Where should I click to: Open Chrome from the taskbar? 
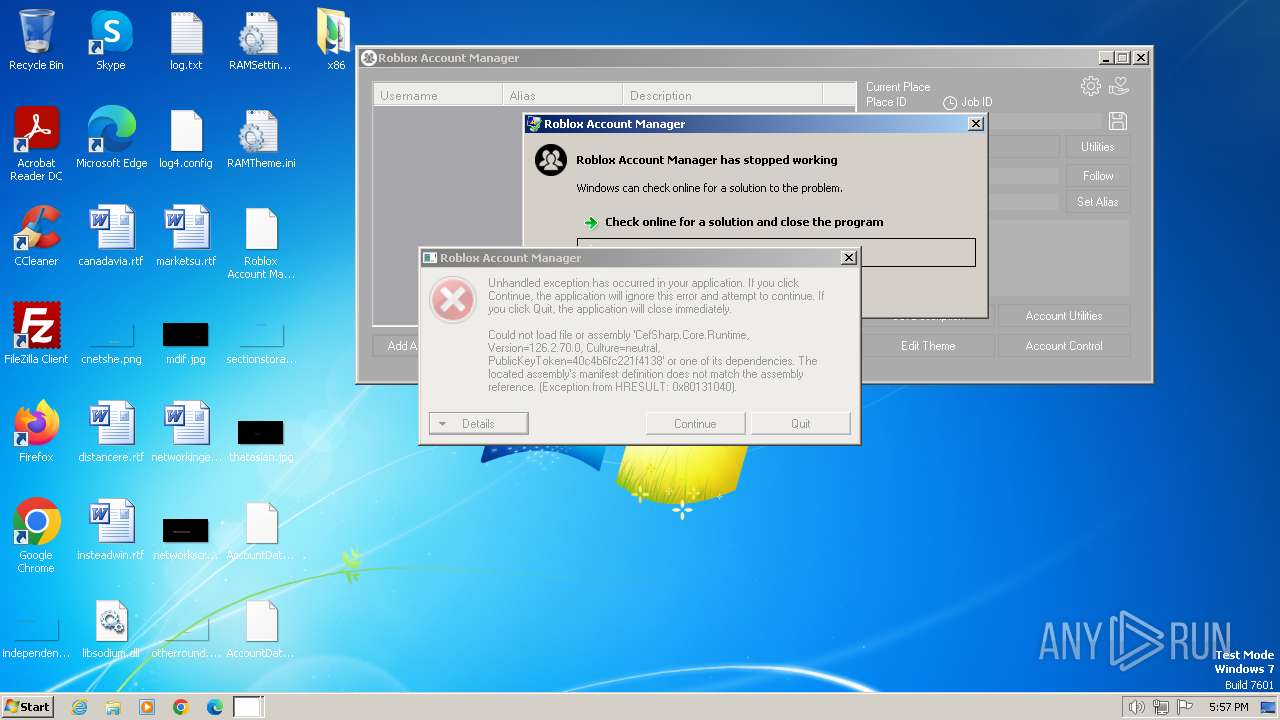[x=180, y=707]
